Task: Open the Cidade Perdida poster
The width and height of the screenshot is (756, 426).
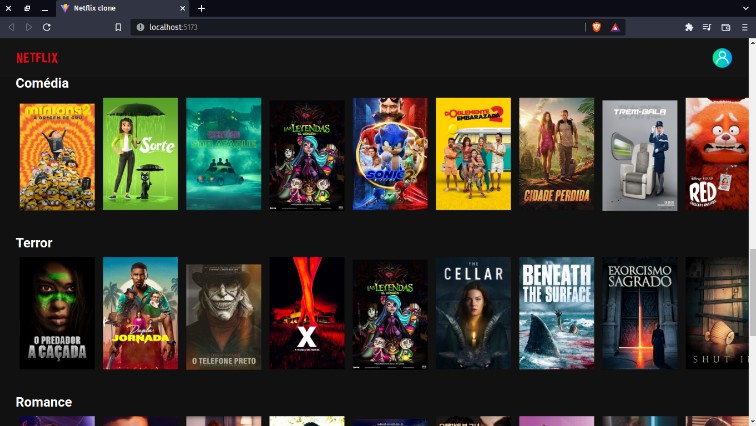Action: 556,154
